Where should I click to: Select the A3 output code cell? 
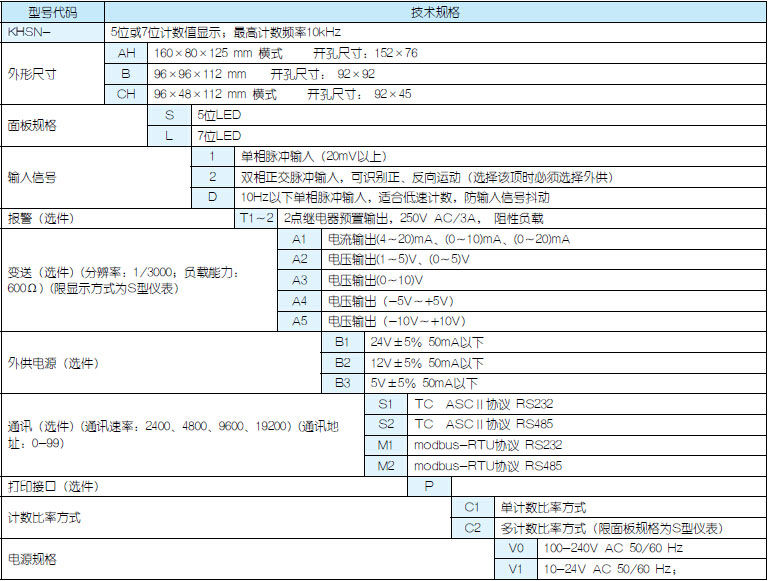[300, 280]
